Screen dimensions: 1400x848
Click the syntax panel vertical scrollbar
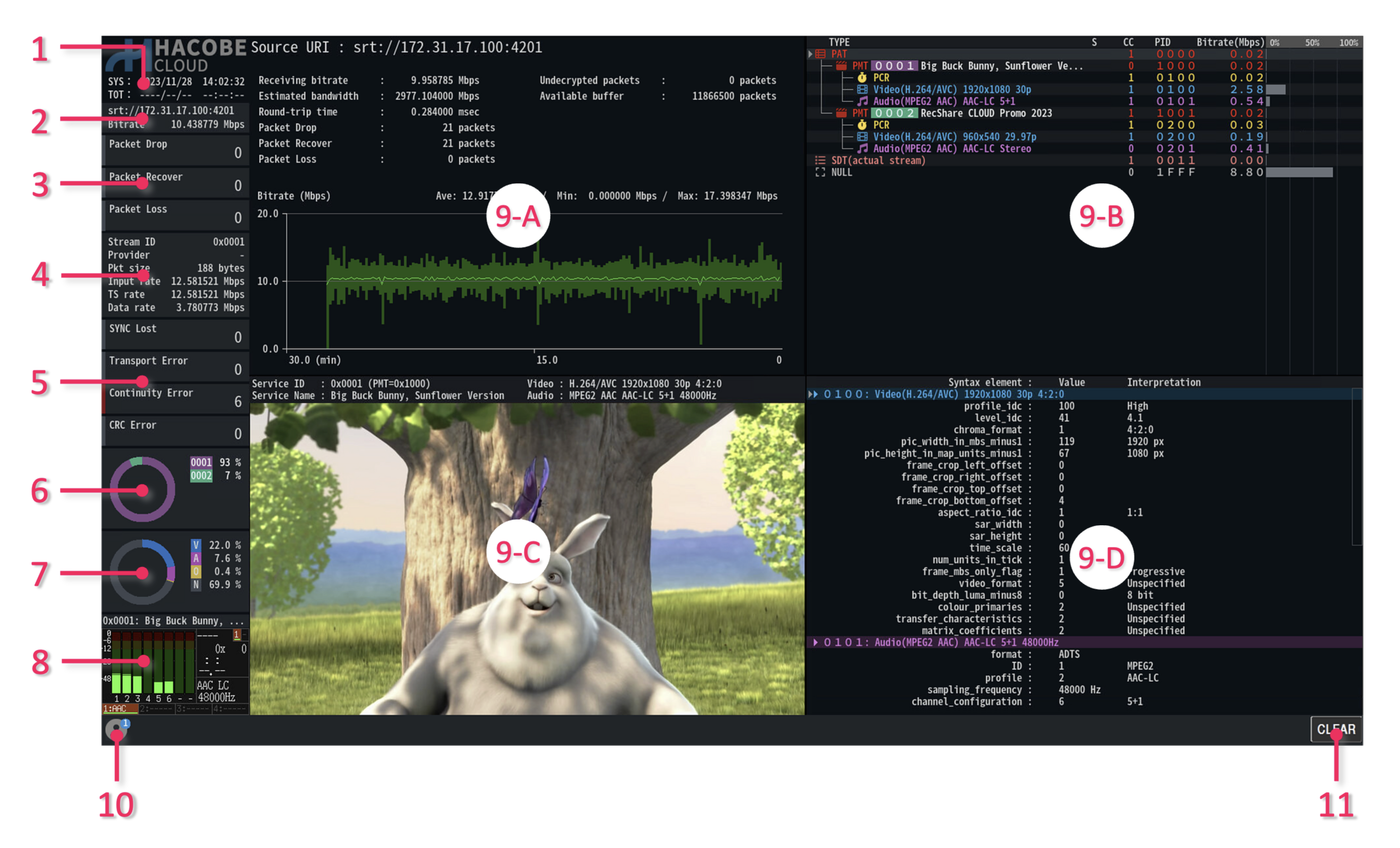1357,466
